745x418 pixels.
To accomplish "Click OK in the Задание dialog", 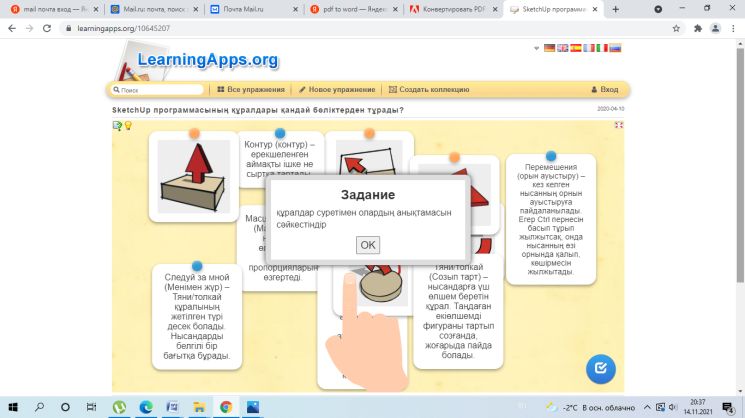I will pyautogui.click(x=368, y=245).
